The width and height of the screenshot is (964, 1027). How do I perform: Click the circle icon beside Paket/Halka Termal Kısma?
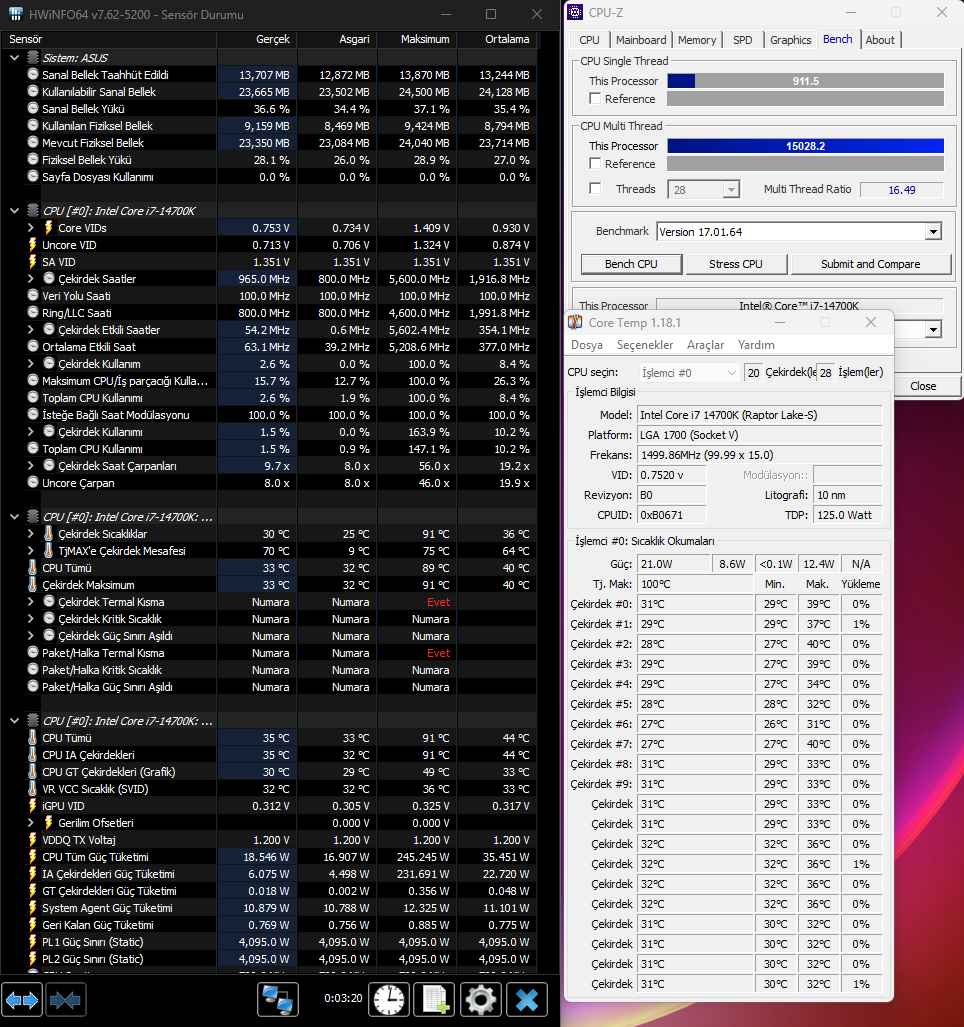click(33, 652)
